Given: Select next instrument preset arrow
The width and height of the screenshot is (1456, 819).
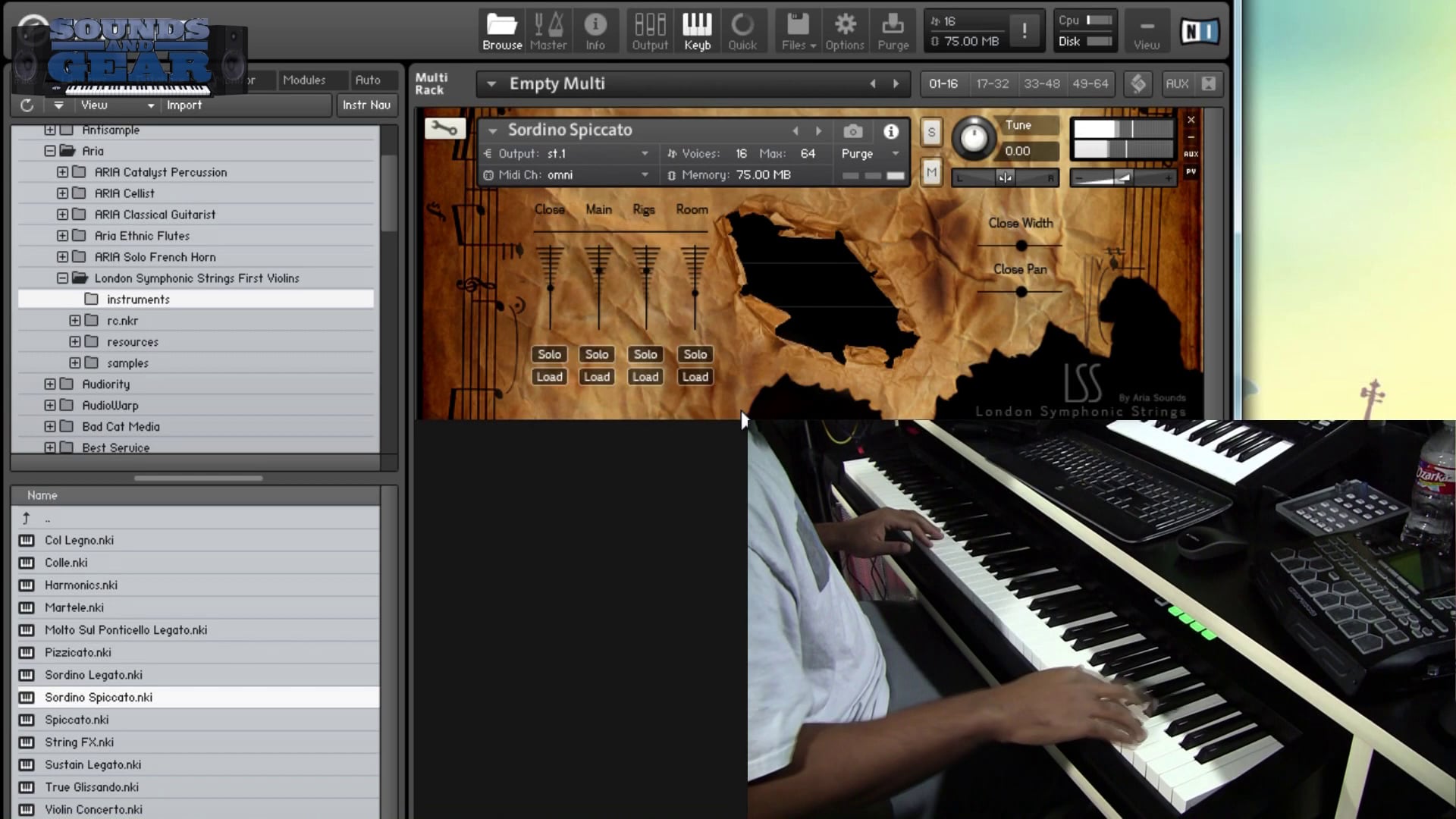Looking at the screenshot, I should pos(818,131).
